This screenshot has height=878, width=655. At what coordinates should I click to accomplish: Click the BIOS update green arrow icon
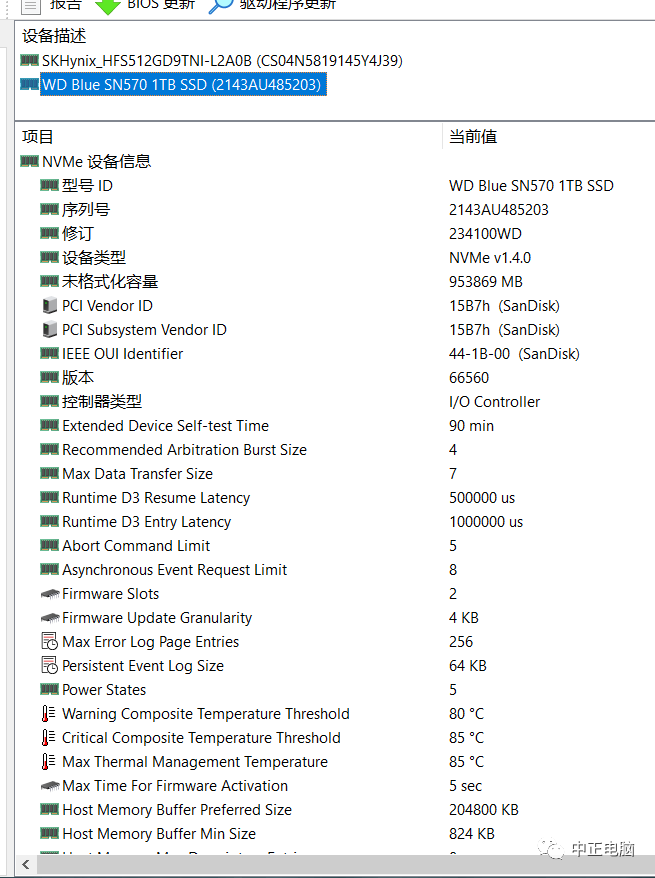click(x=107, y=6)
